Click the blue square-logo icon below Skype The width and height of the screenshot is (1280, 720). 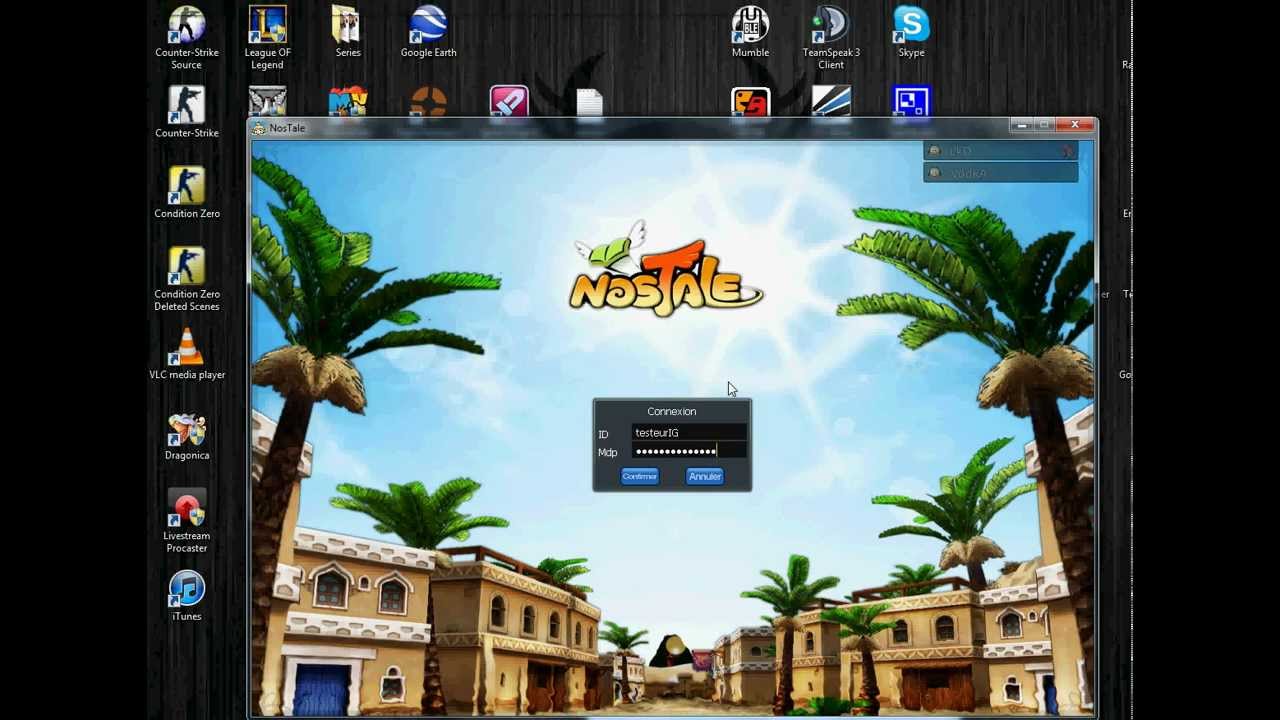pos(911,103)
